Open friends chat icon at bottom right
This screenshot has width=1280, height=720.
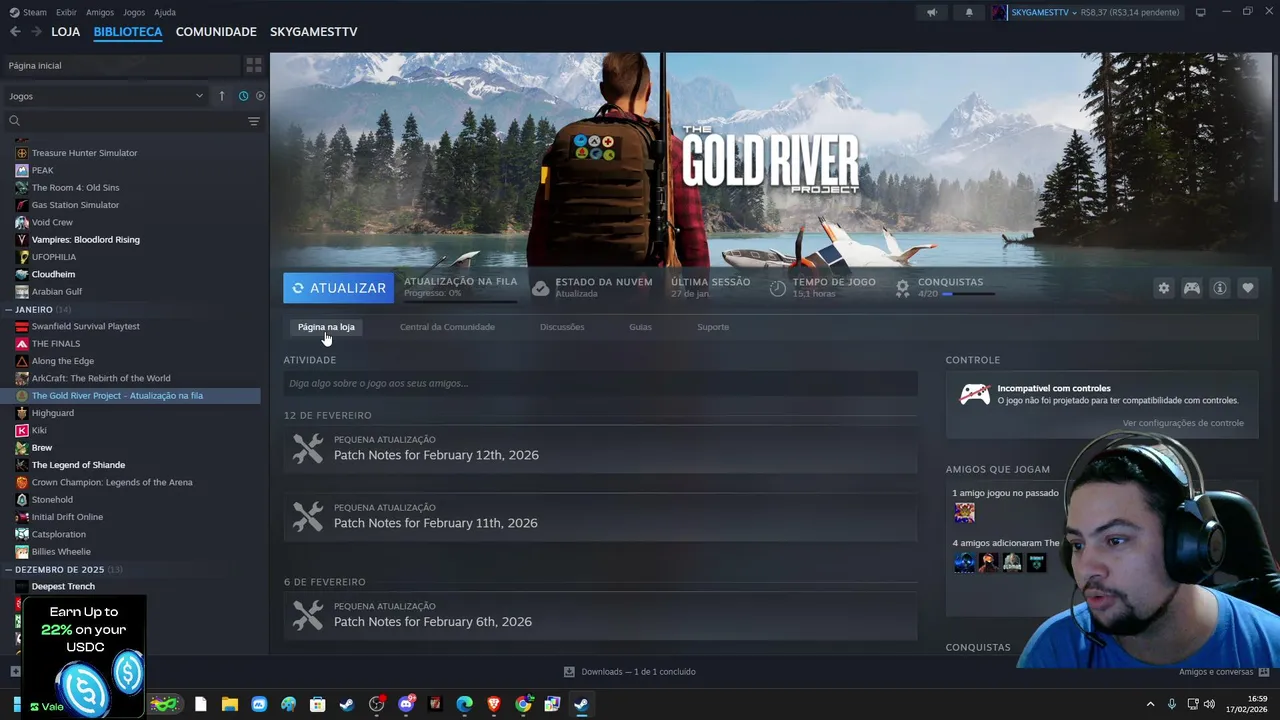(1264, 672)
